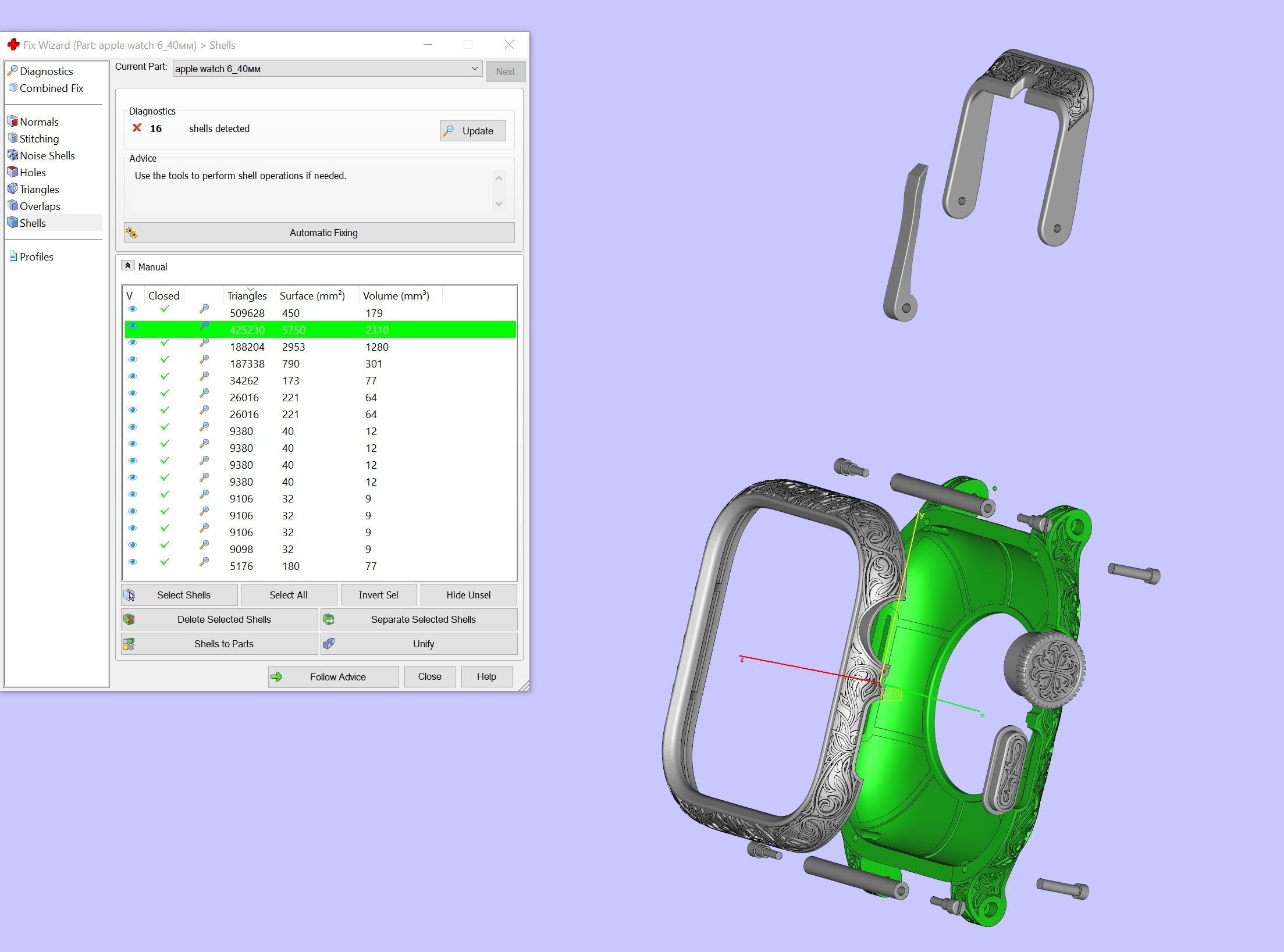Switch to the Stitching page
This screenshot has width=1284, height=952.
(39, 138)
